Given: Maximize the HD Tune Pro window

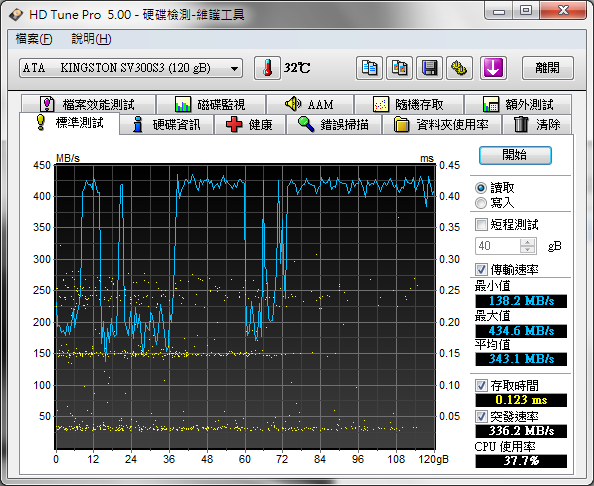Looking at the screenshot, I should click(526, 11).
